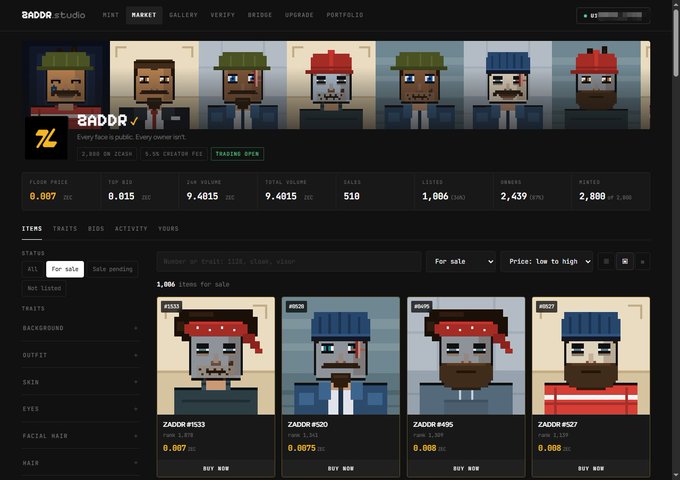Open the Upgrade nav item
The height and width of the screenshot is (480, 680).
pyautogui.click(x=299, y=15)
